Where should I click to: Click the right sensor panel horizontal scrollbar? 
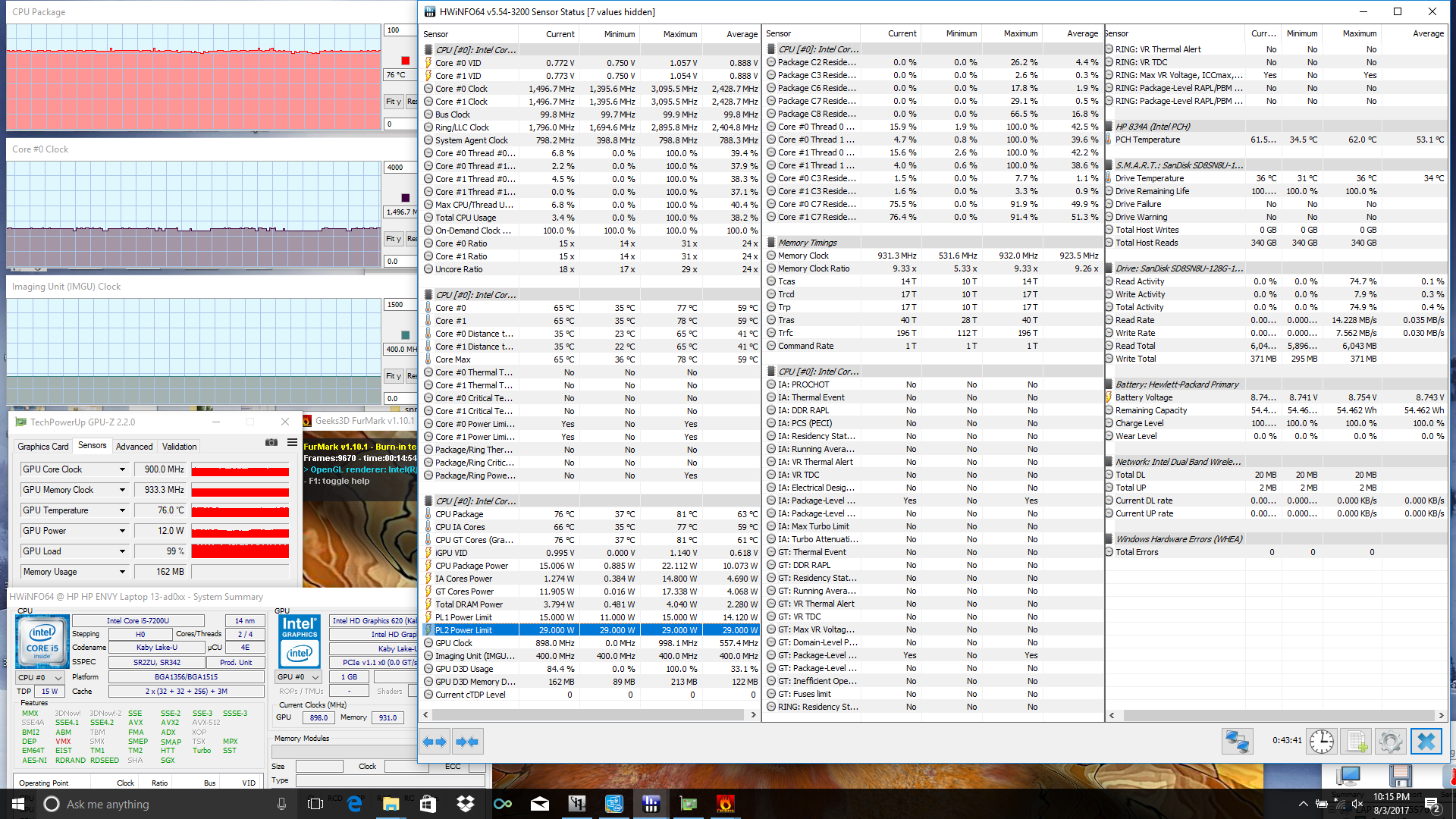click(1276, 715)
